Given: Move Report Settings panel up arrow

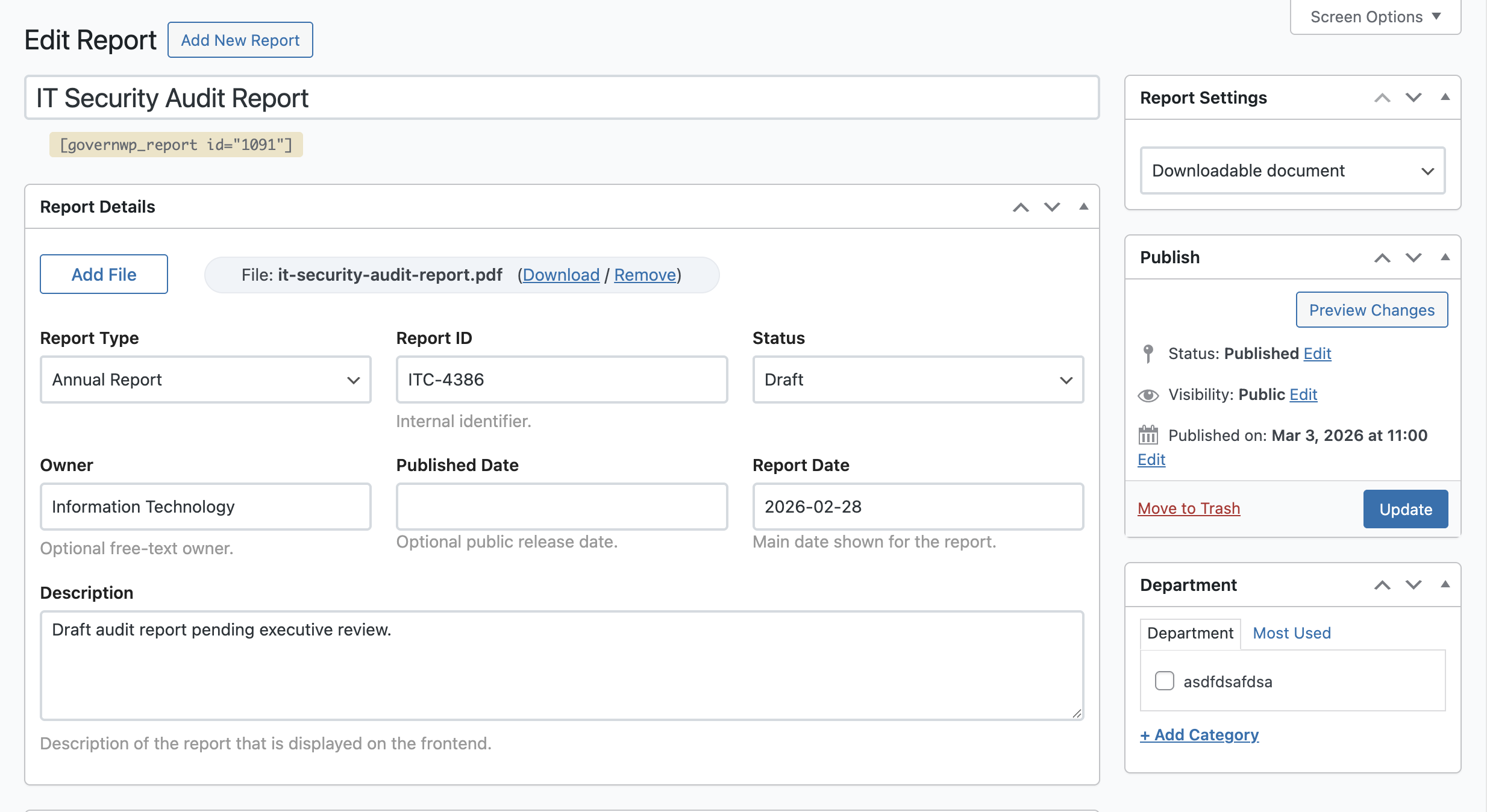Looking at the screenshot, I should 1382,98.
